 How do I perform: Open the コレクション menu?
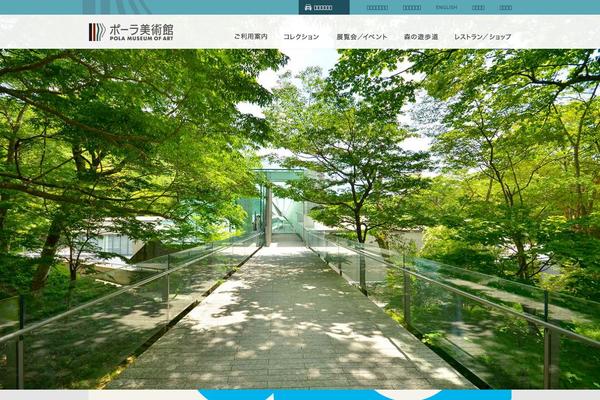[x=301, y=37]
